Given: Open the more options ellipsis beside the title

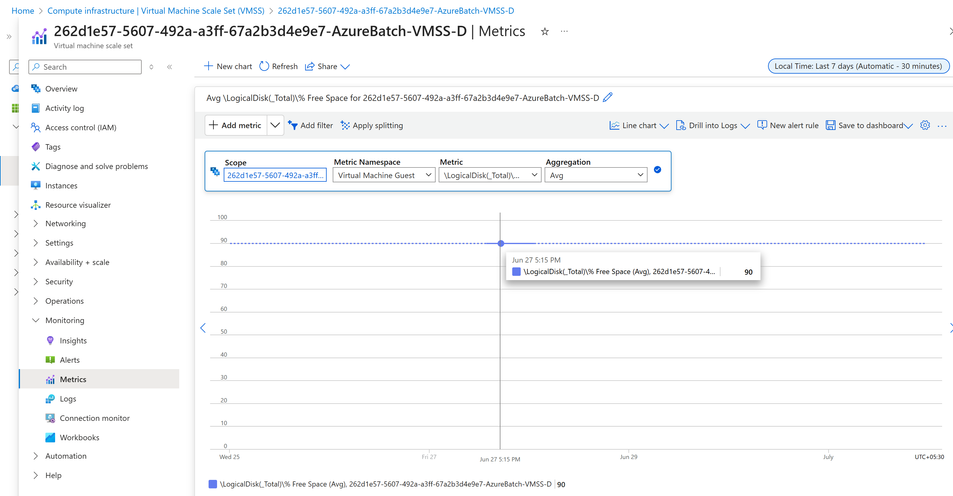Looking at the screenshot, I should (x=564, y=31).
